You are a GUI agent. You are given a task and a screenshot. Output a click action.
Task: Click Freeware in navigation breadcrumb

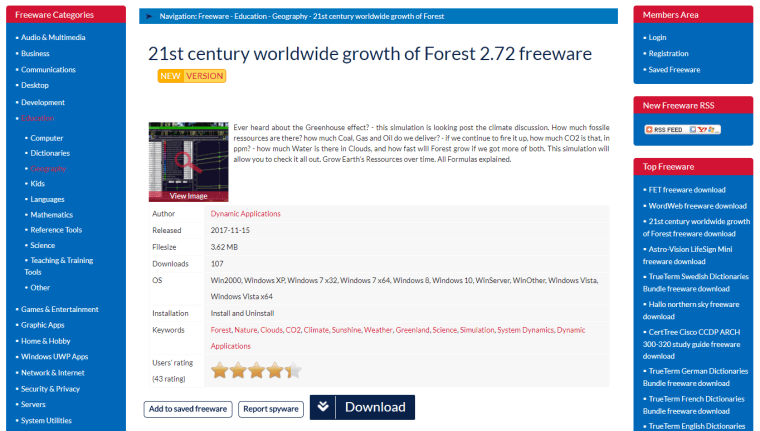[x=213, y=16]
